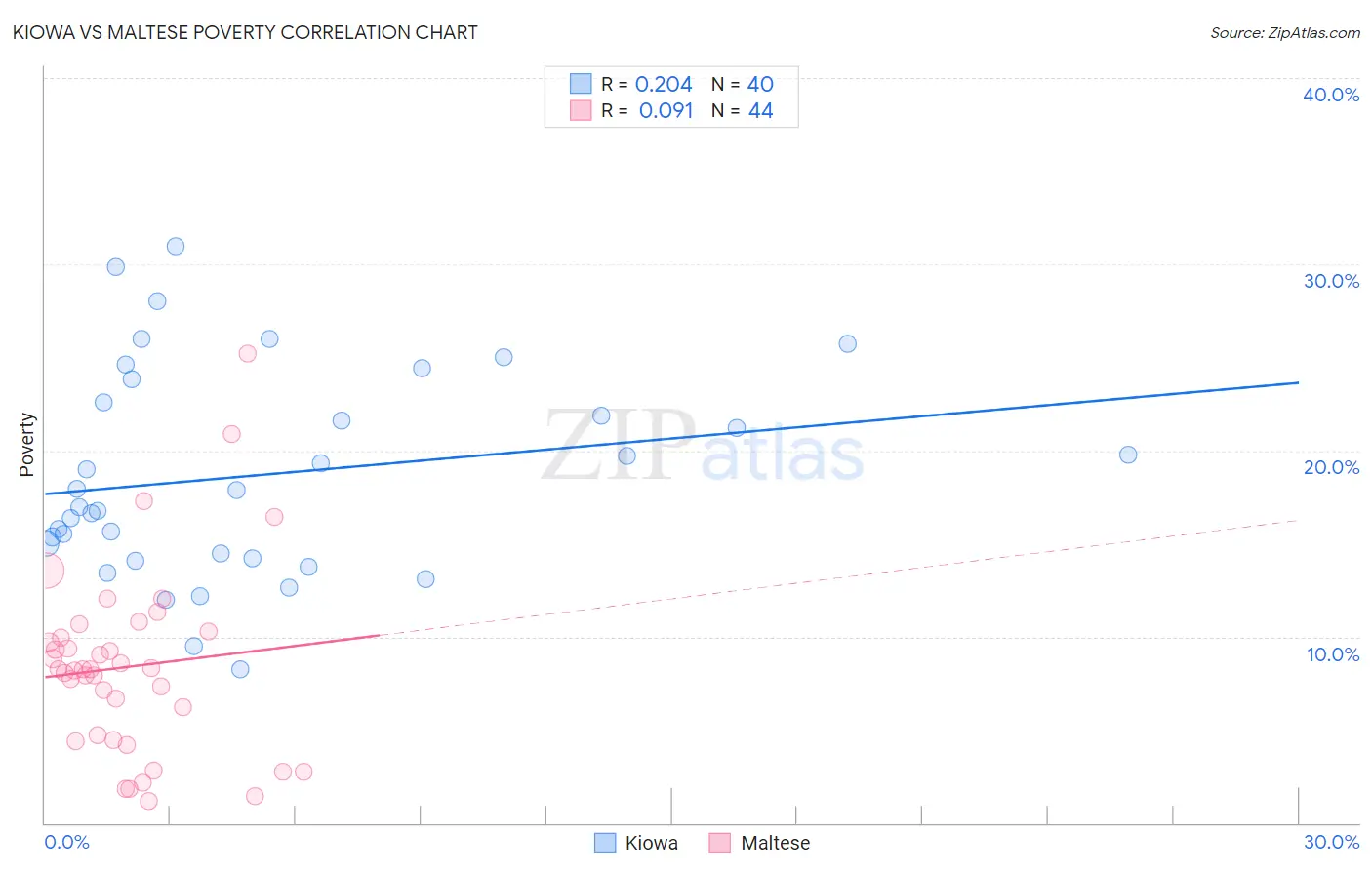
Task: Click the pink Maltese legend swatch at bottom
Action: [x=720, y=843]
